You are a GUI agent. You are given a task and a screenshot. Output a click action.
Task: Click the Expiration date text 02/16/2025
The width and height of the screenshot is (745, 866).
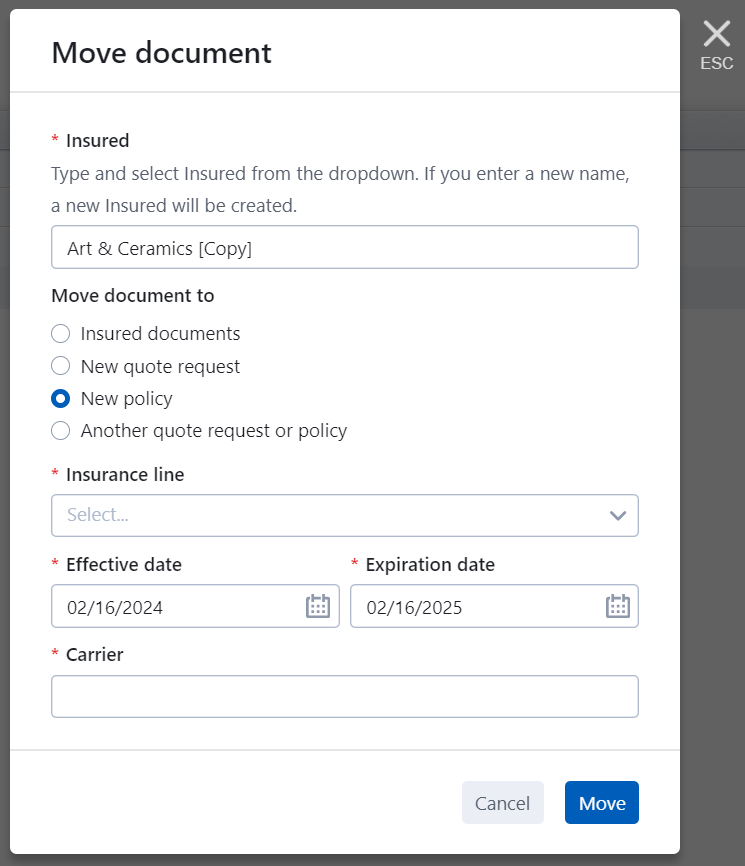click(x=414, y=607)
